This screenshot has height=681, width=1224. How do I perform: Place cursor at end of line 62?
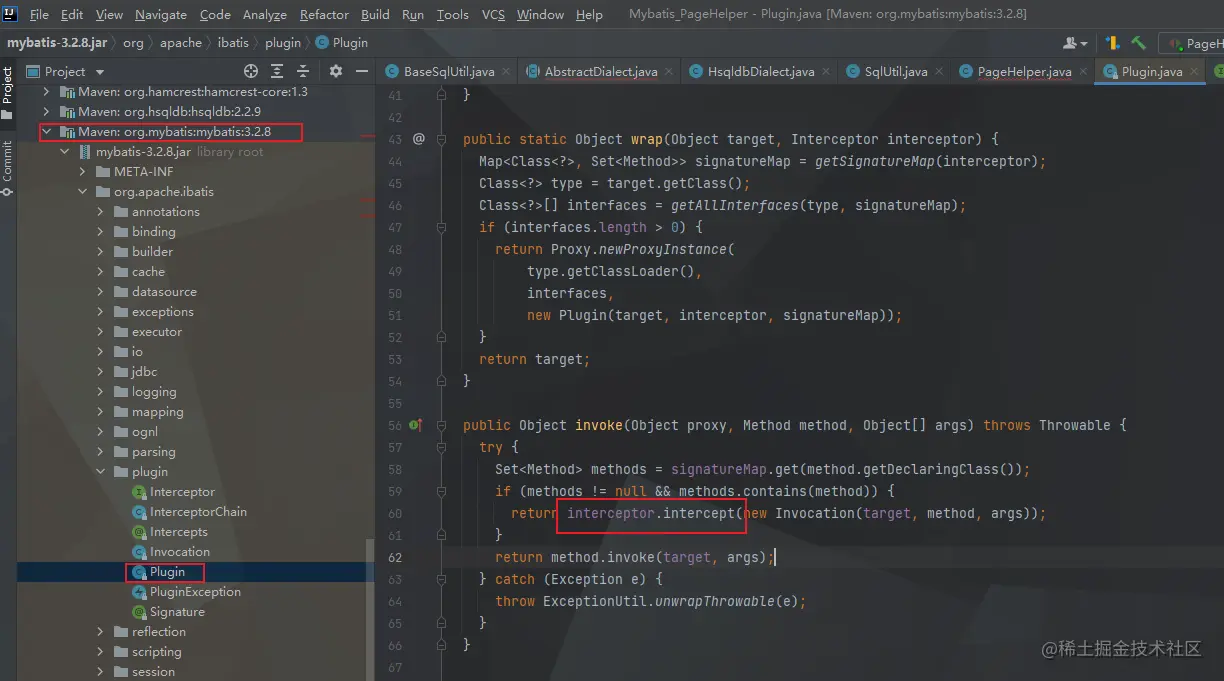775,557
